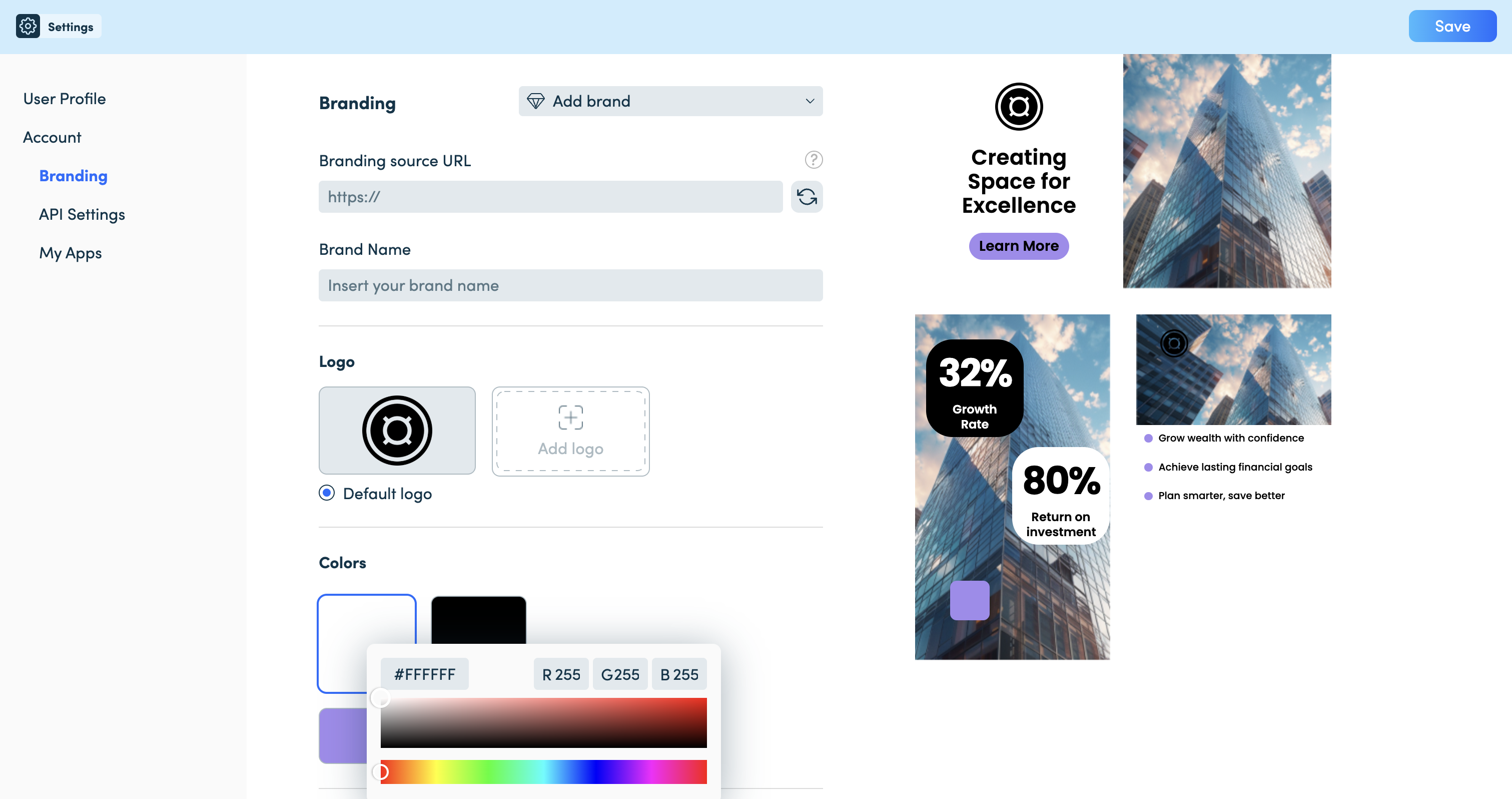The width and height of the screenshot is (1512, 799).
Task: Select the black color swatch
Action: pos(478,620)
